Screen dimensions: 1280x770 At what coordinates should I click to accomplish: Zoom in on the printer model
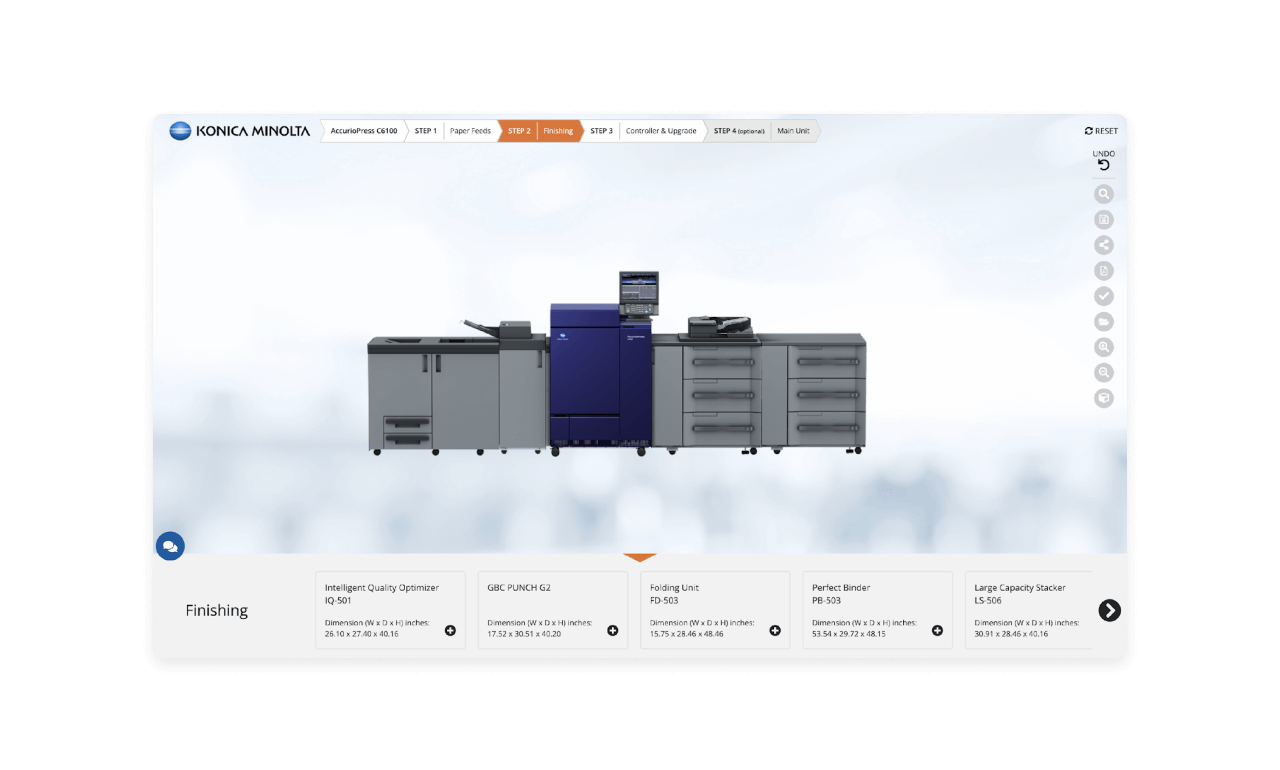(x=1104, y=347)
